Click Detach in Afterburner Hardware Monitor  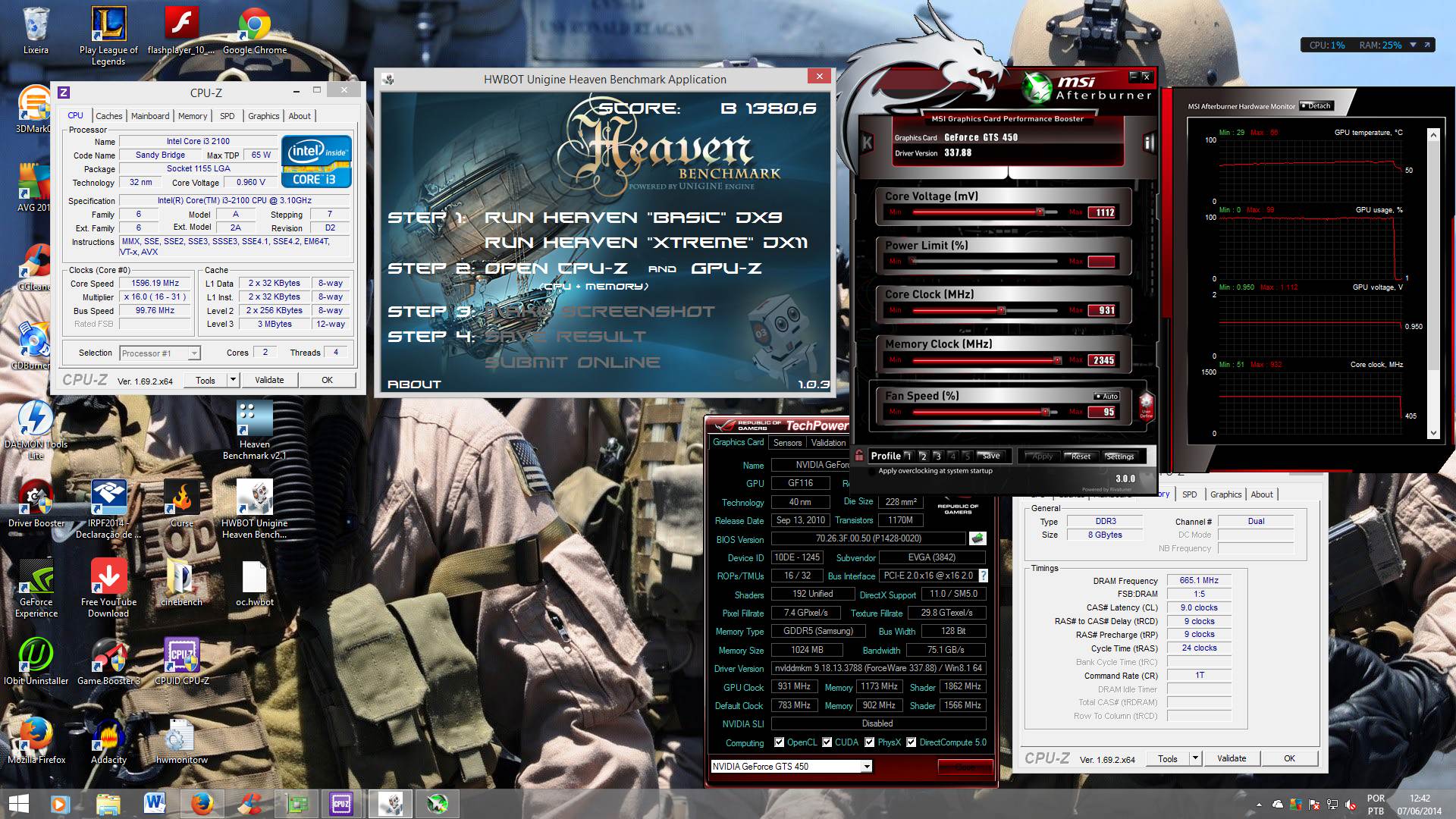tap(1316, 106)
